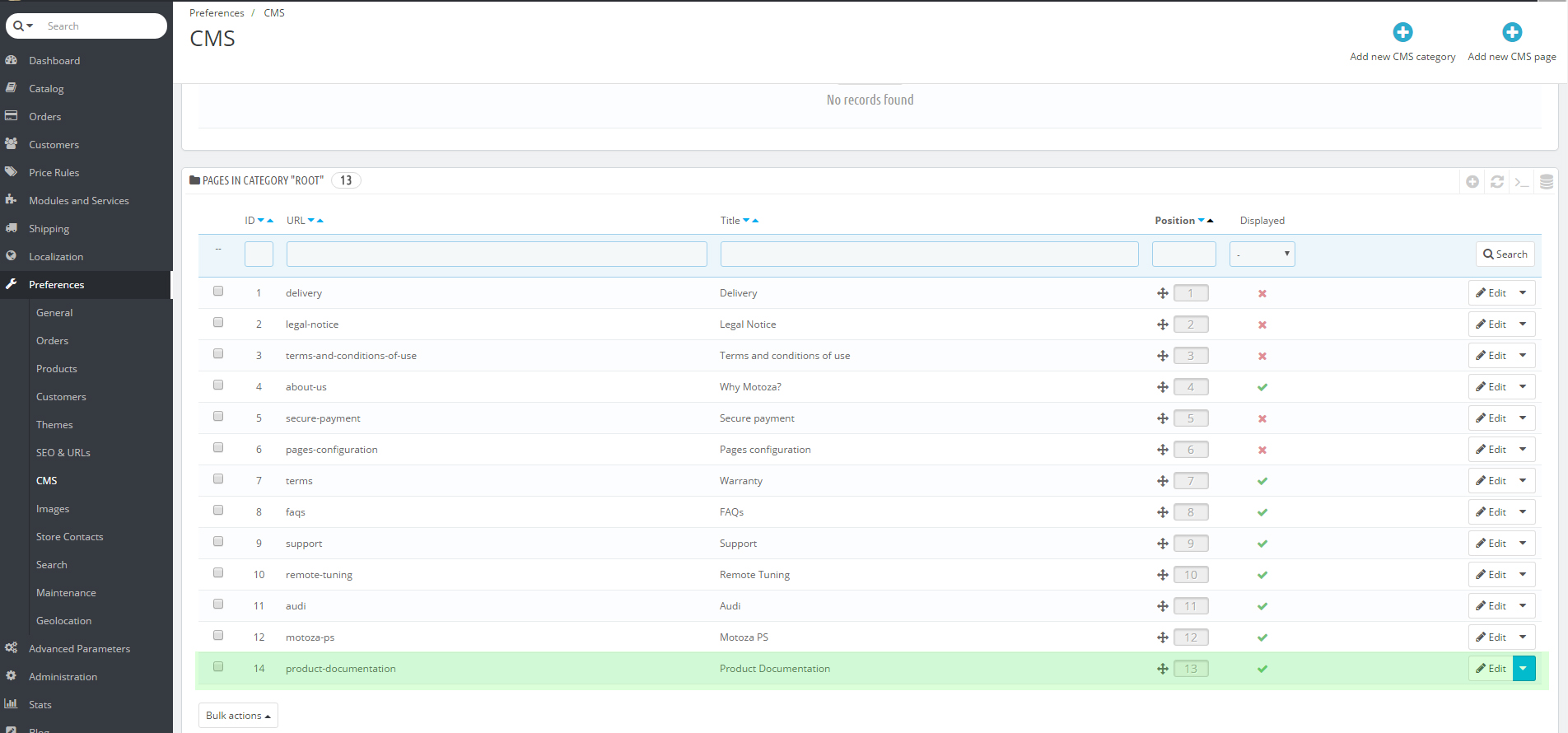The width and height of the screenshot is (1568, 733).
Task: Click the sidebar Search text box
Action: (103, 26)
